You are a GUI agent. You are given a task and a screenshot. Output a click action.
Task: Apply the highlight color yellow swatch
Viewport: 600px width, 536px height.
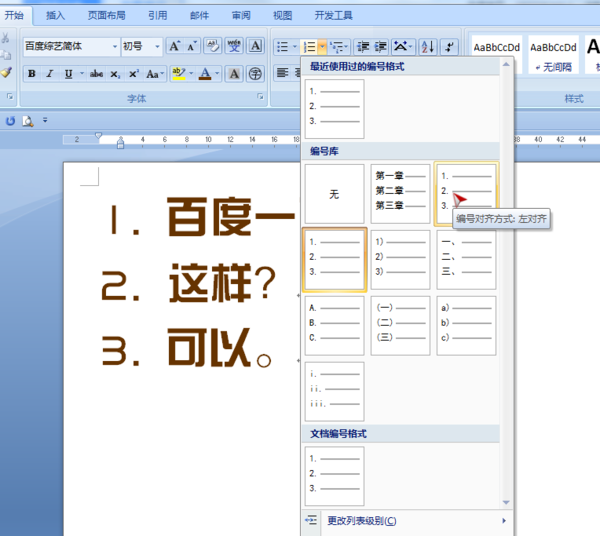pyautogui.click(x=178, y=73)
